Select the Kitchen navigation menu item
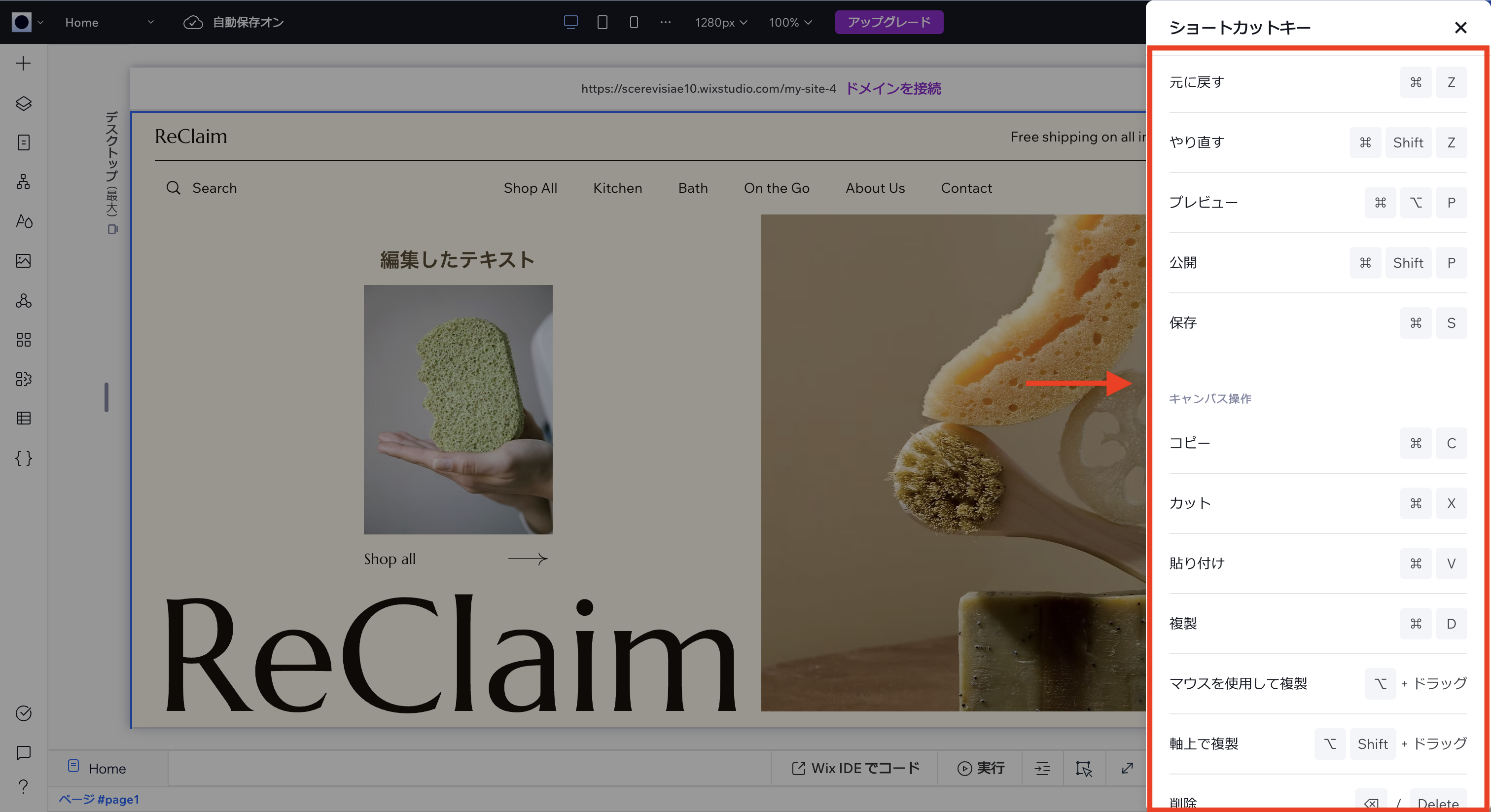 point(618,187)
